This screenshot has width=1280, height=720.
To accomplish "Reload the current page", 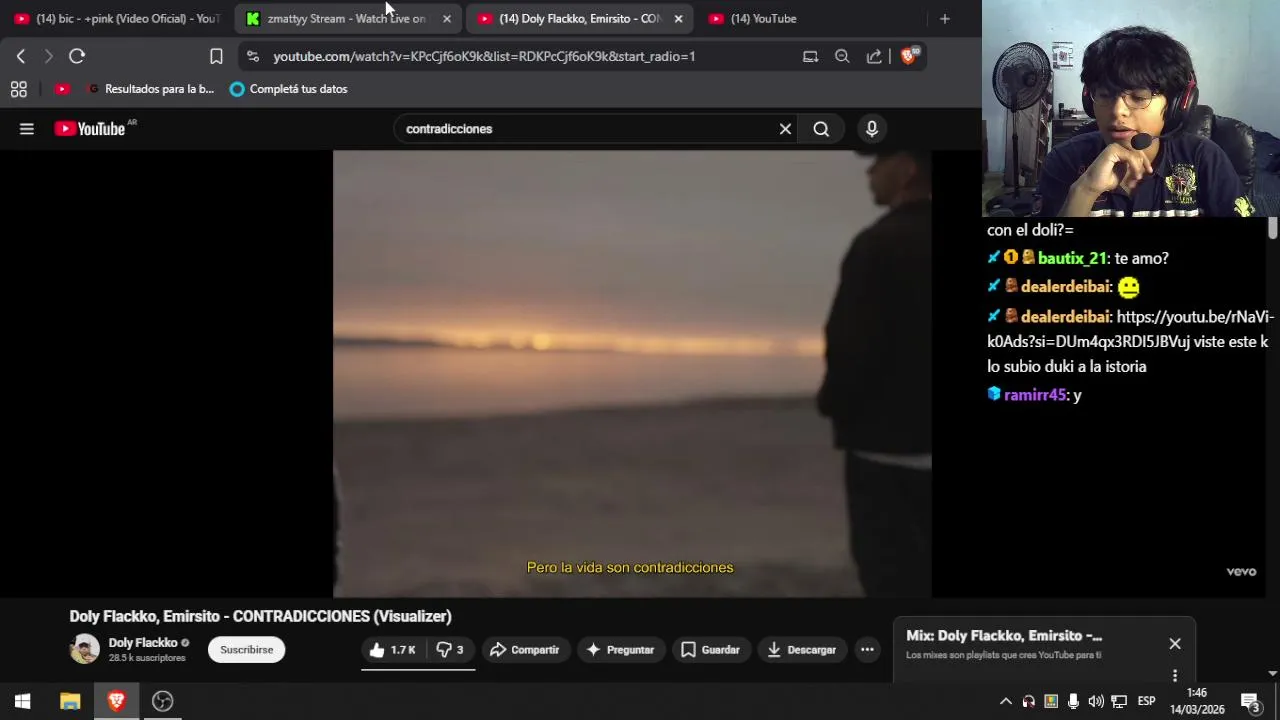I will click(77, 56).
